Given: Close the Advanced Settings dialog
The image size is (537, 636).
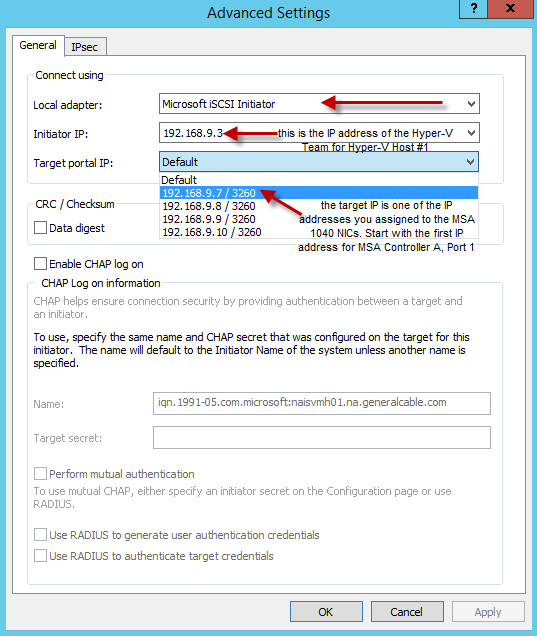Looking at the screenshot, I should pyautogui.click(x=510, y=9).
